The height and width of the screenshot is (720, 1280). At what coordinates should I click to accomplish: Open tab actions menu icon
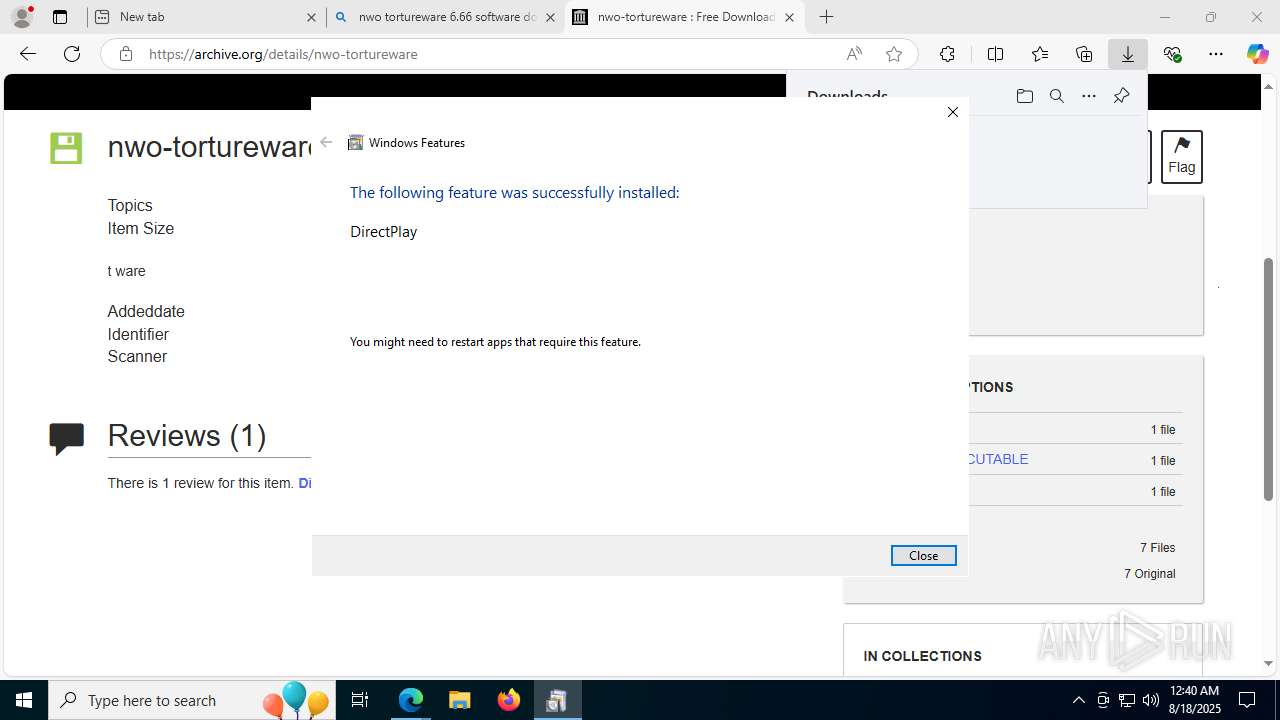pos(60,17)
